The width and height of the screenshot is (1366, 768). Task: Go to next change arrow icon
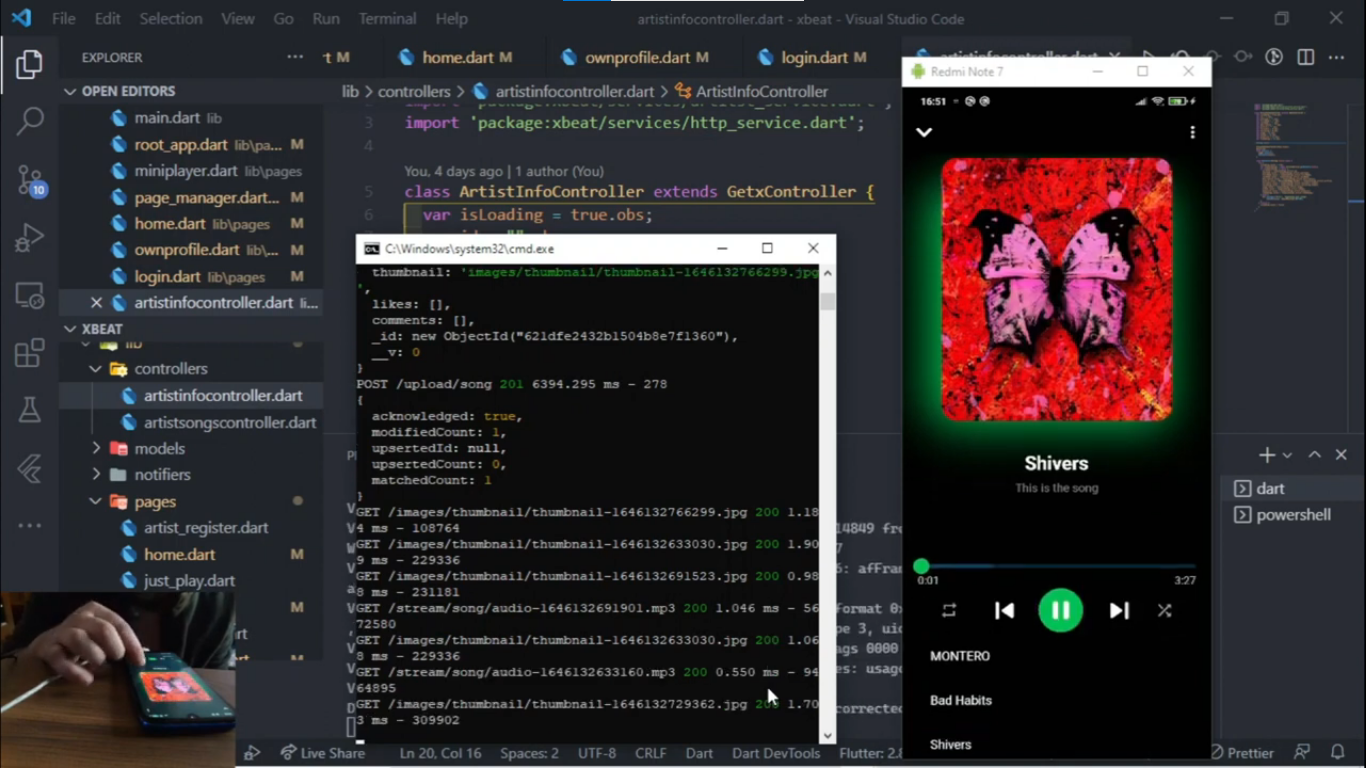pos(1242,57)
